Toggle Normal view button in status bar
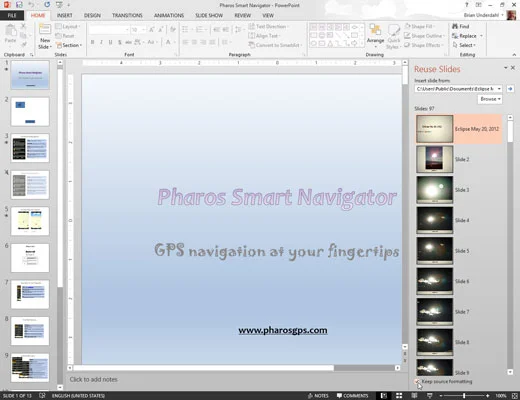This screenshot has width=520, height=400. coord(384,395)
